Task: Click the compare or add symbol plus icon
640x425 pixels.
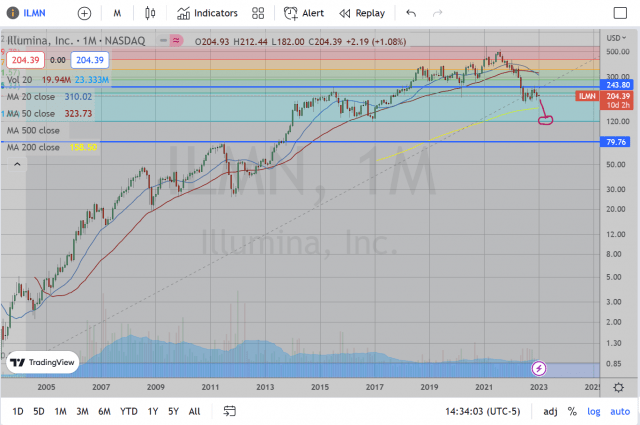Action: pos(84,13)
